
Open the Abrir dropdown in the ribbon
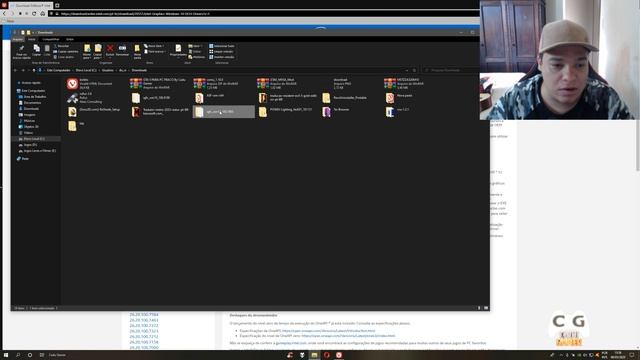195,46
